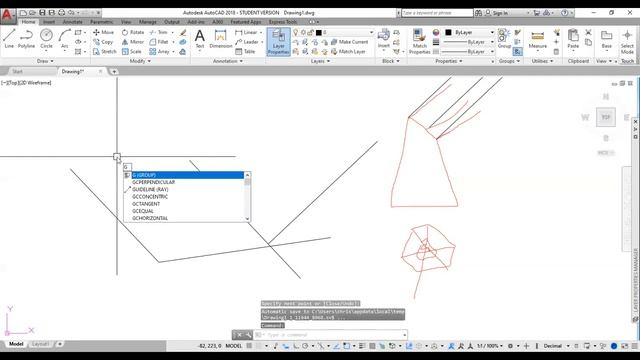640x360 pixels.
Task: Switch to the Manage ribbon tab
Action: tap(148, 22)
